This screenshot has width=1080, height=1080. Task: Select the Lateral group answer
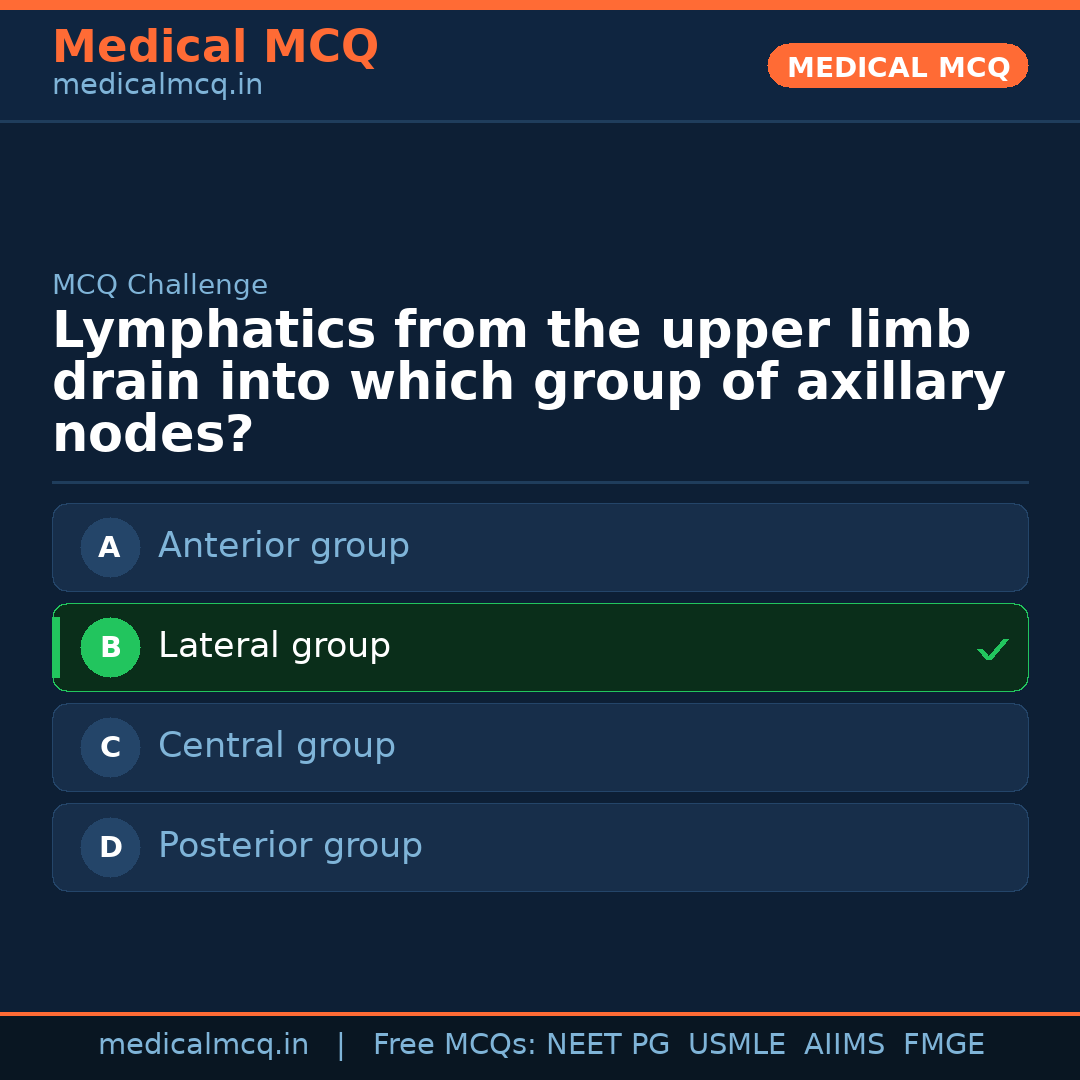click(540, 647)
